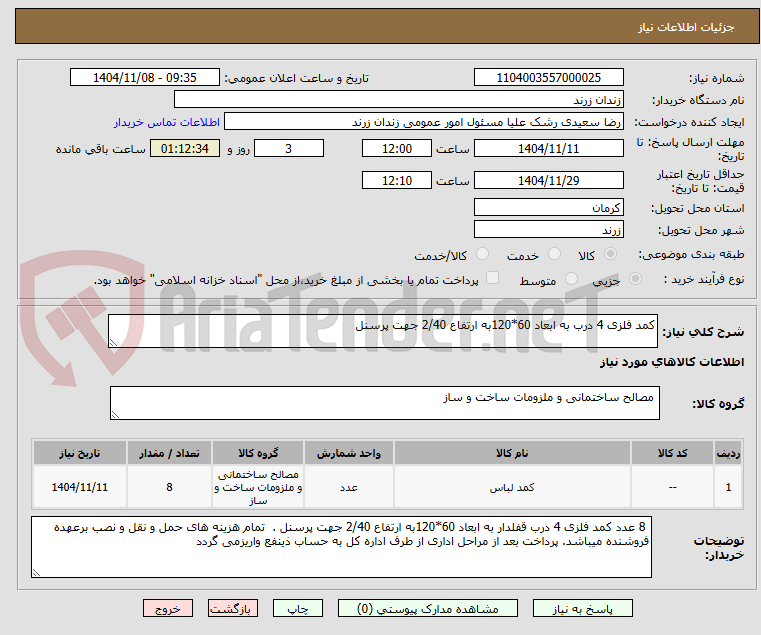761x635 pixels.
Task: Click the پاسخ به نیاز button
Action: [x=582, y=608]
